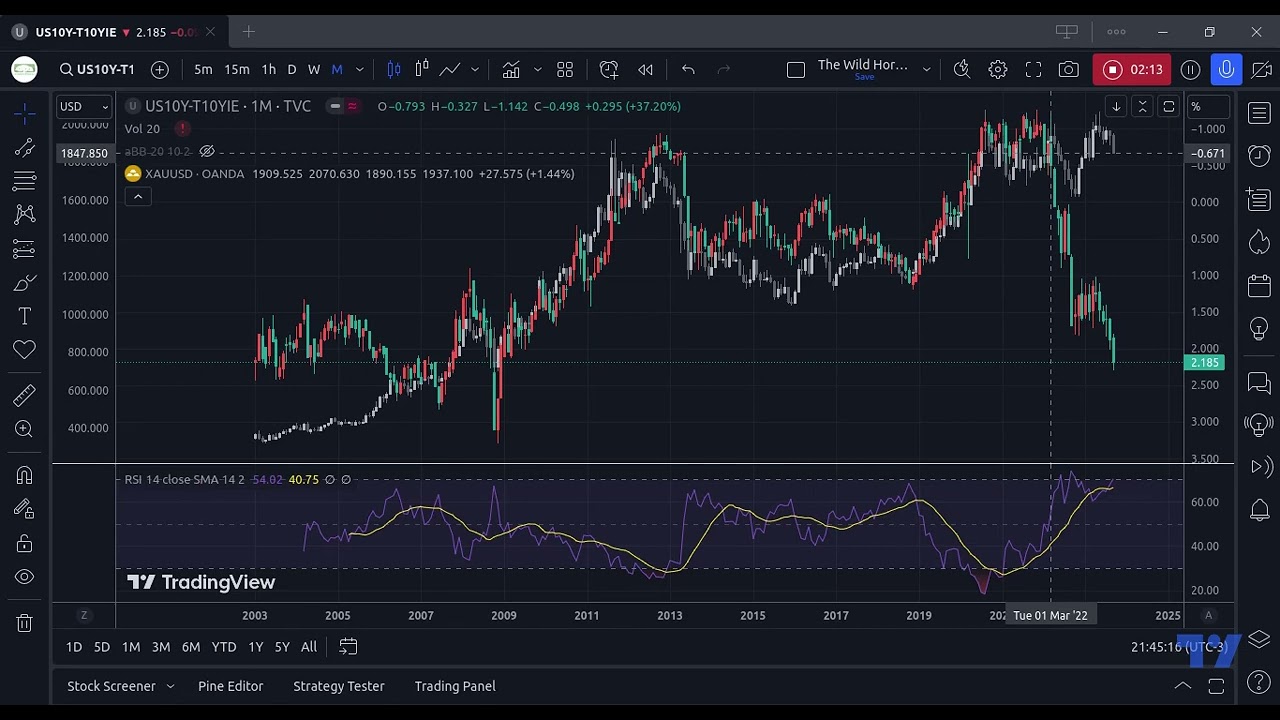Viewport: 1280px width, 720px height.
Task: Open quick search lightning magnifier
Action: coord(962,69)
